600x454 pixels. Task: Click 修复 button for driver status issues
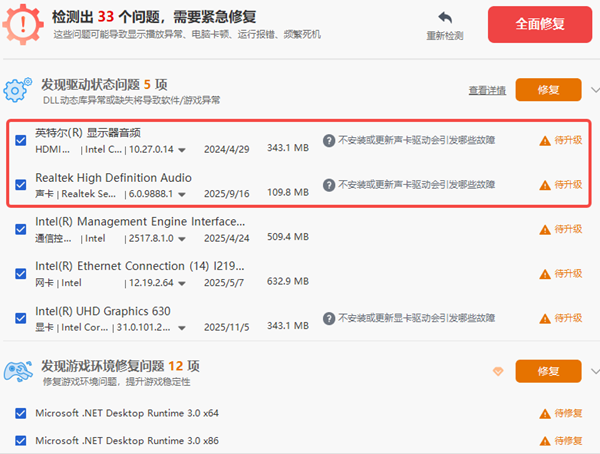(x=548, y=90)
